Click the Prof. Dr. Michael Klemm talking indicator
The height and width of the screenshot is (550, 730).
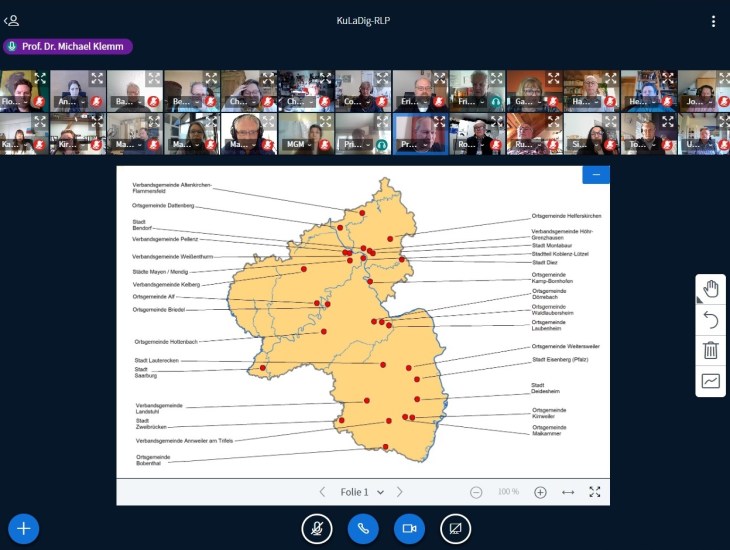point(68,47)
